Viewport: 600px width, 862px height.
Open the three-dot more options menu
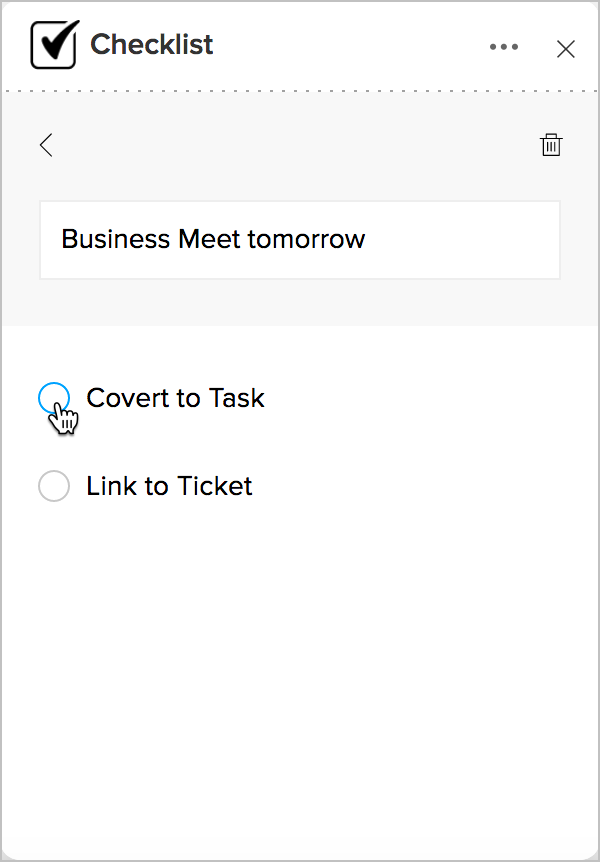click(x=504, y=47)
